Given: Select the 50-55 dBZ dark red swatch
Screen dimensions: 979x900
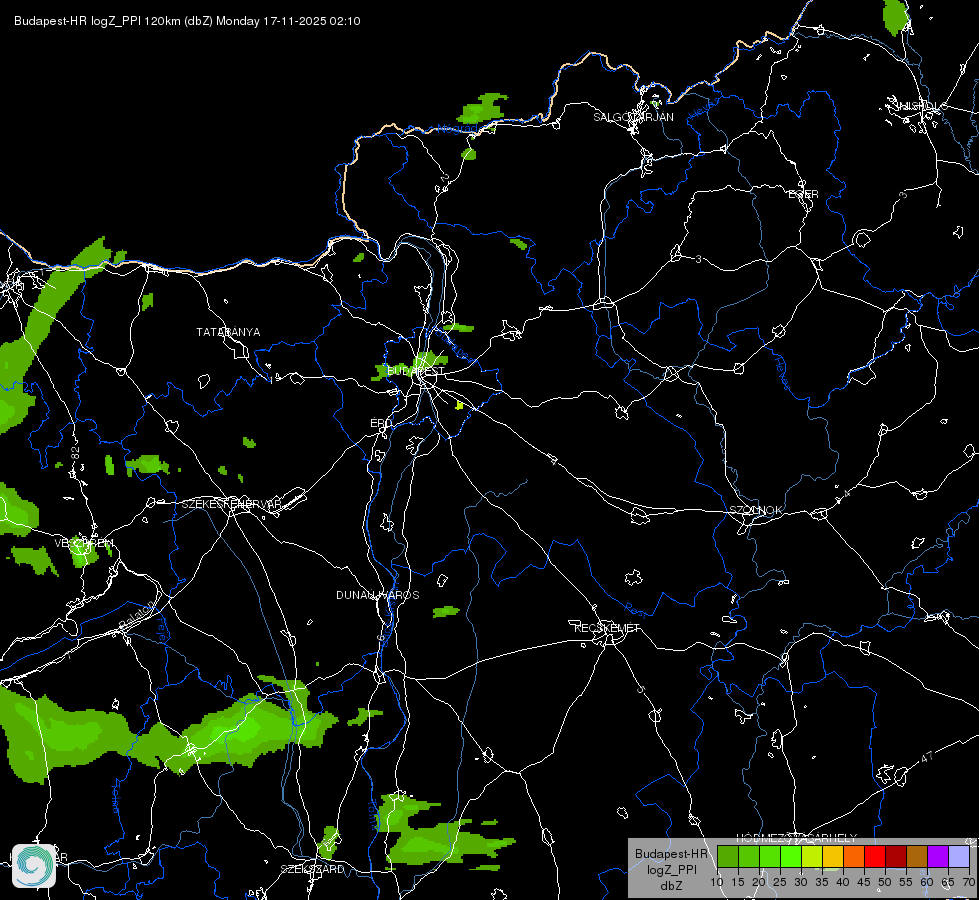Looking at the screenshot, I should point(895,857).
